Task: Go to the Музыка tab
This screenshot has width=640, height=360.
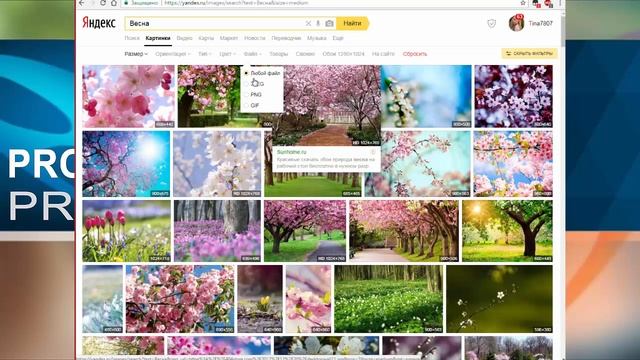Action: tap(317, 38)
